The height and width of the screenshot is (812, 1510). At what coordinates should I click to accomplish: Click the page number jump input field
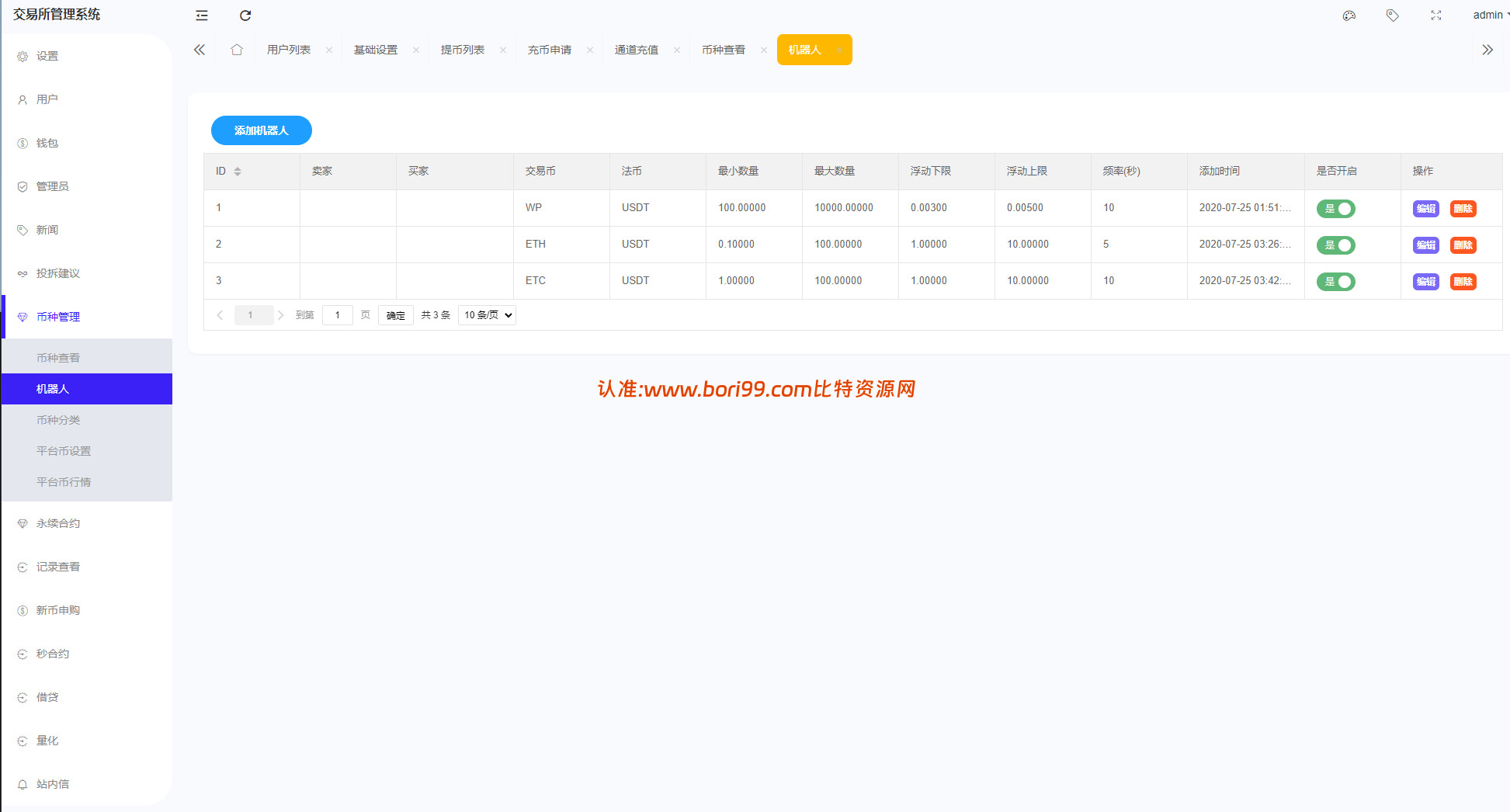click(338, 315)
